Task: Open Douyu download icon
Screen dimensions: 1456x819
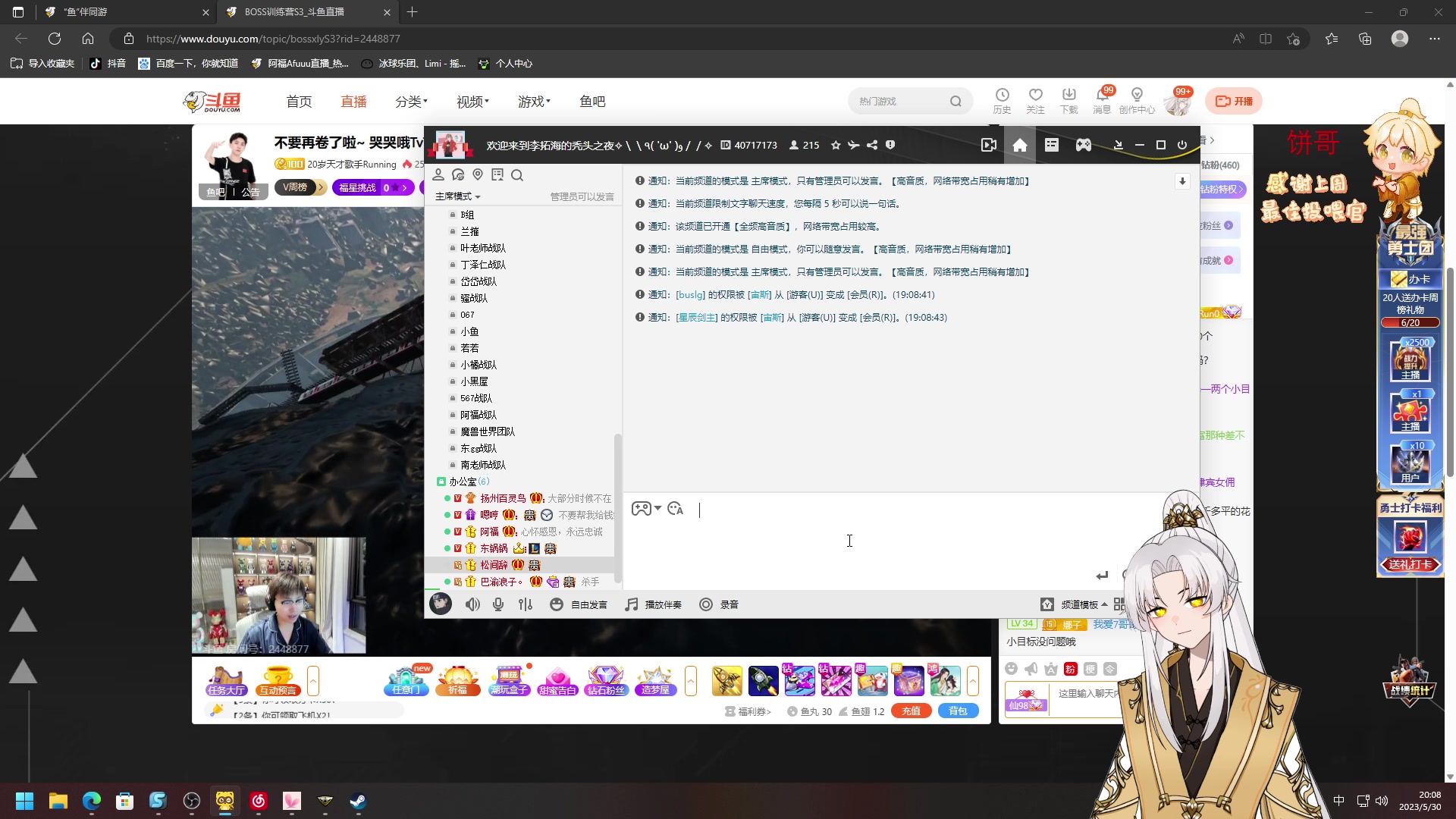Action: [1068, 100]
